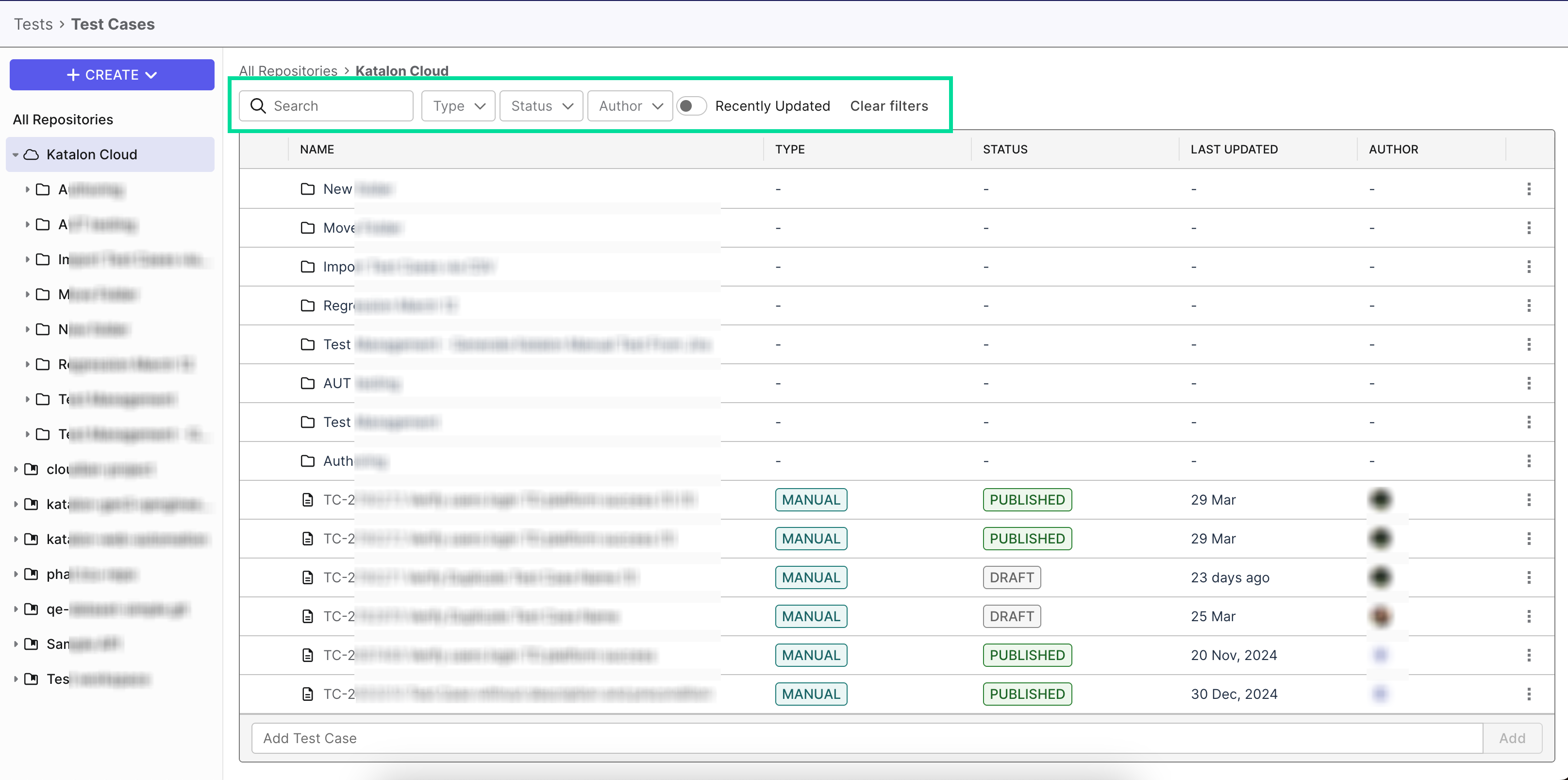
Task: Open the Type filter dropdown
Action: (458, 106)
